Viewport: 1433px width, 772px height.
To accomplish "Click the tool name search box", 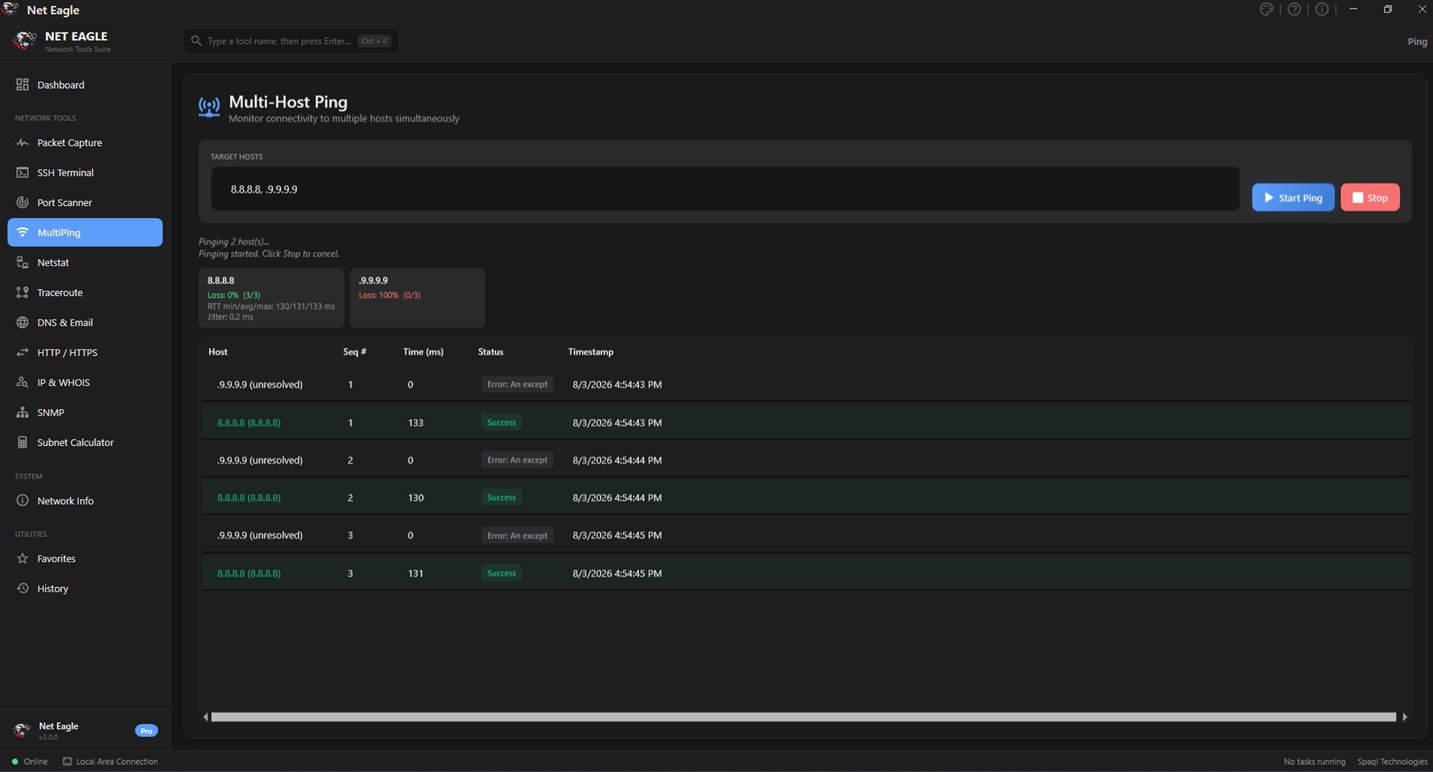I will click(291, 41).
